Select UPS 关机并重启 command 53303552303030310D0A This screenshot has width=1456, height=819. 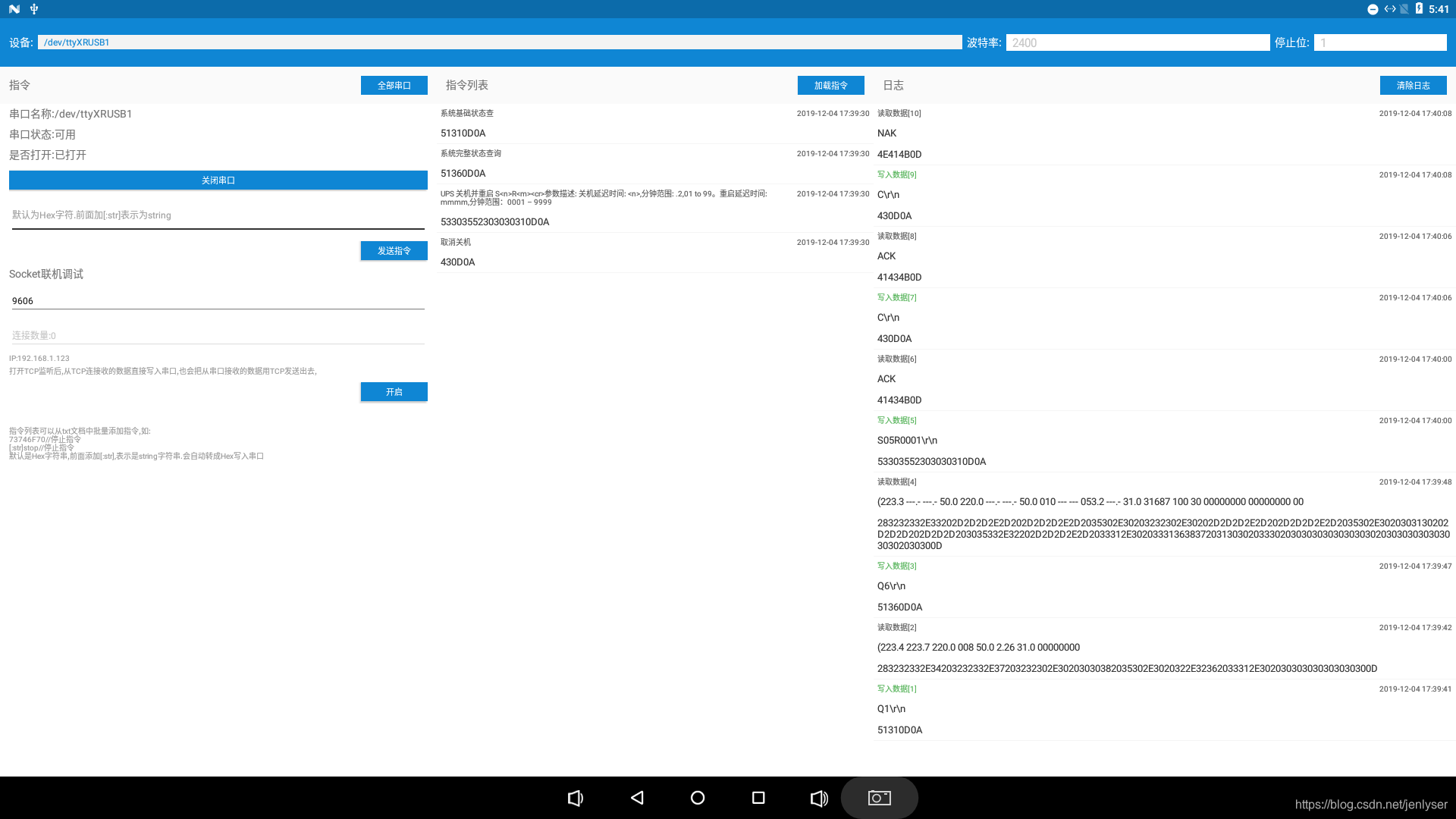(655, 209)
